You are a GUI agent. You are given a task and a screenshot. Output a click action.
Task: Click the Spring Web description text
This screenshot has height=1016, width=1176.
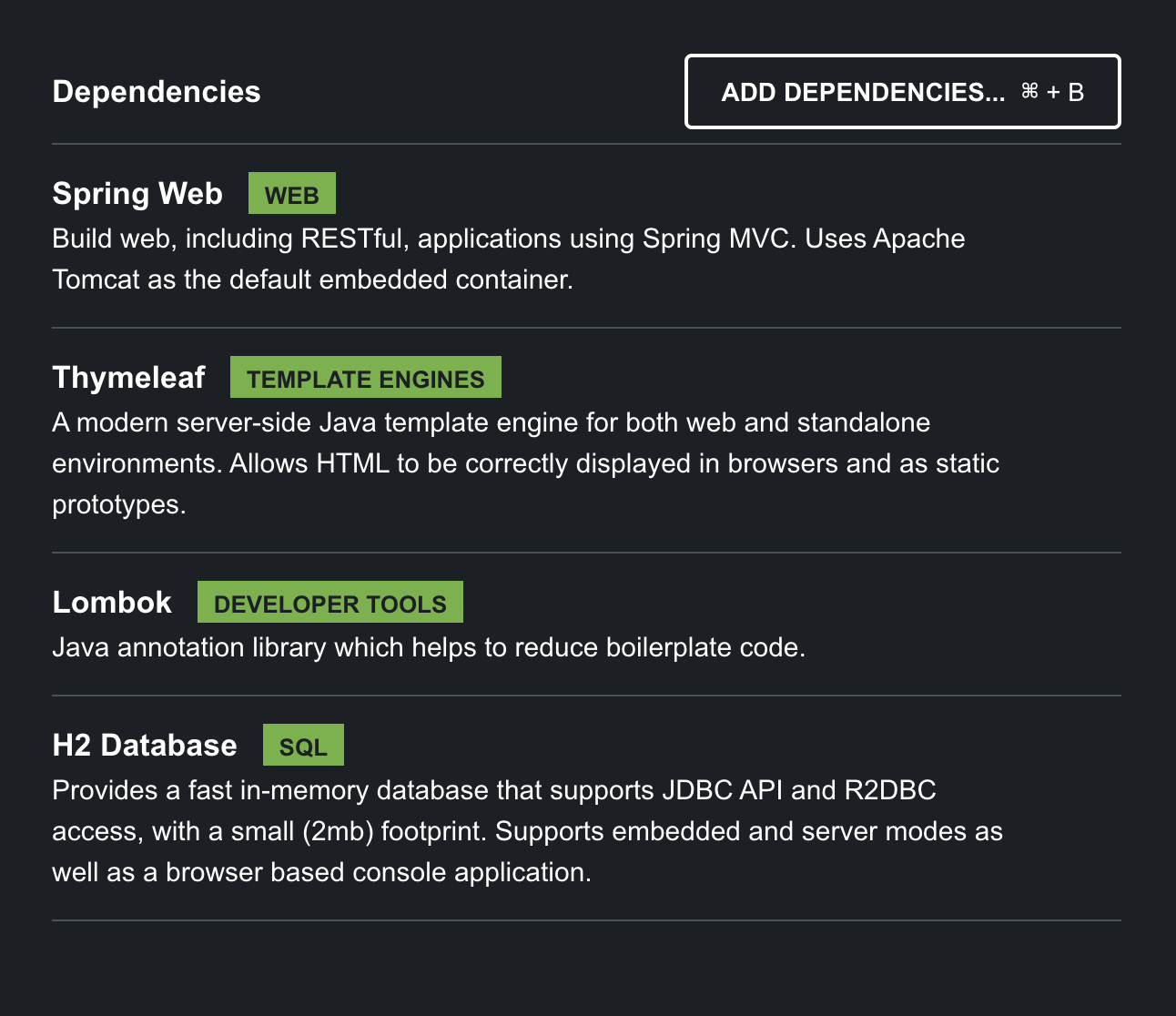509,259
